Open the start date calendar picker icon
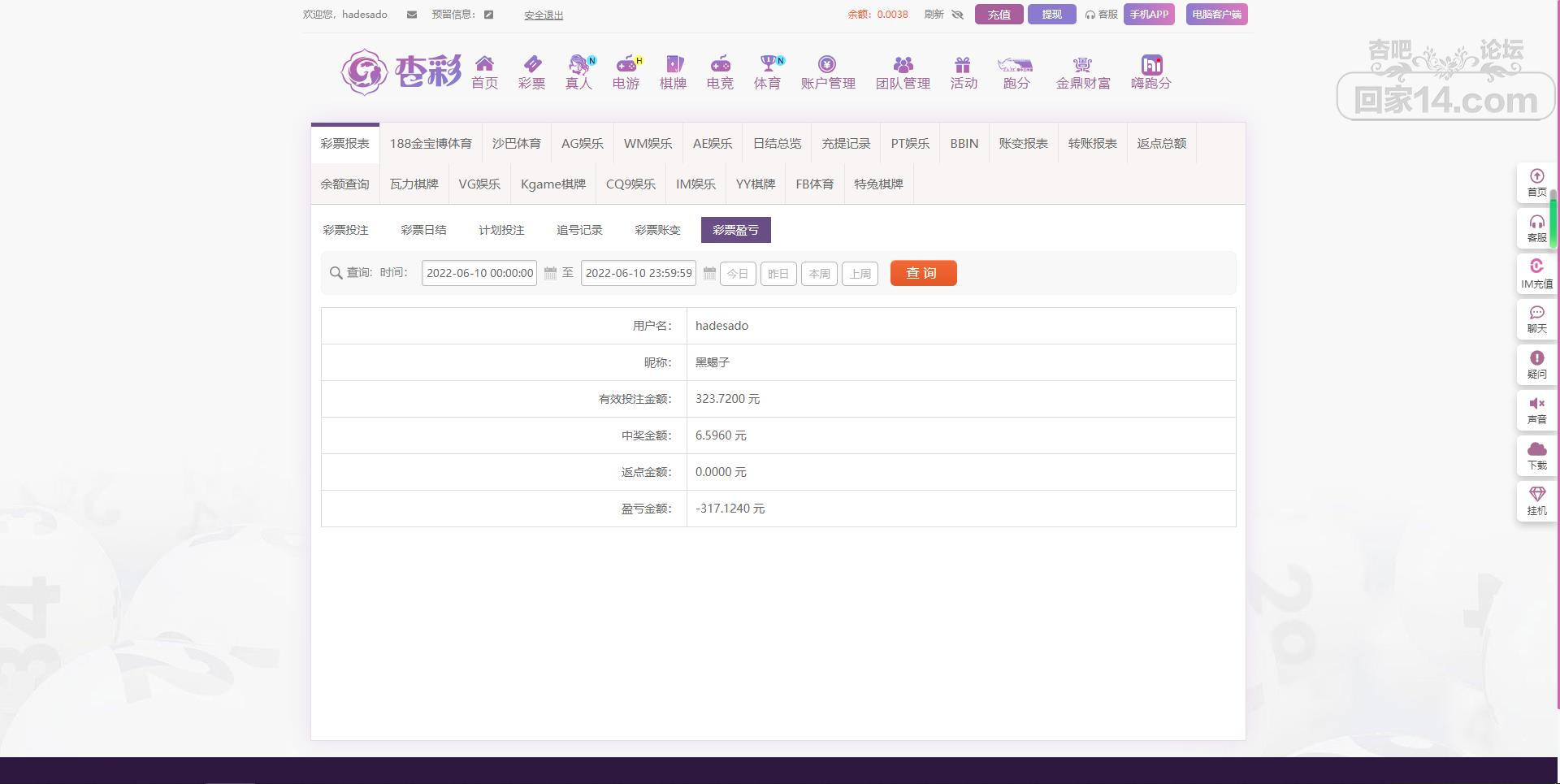 tap(550, 274)
